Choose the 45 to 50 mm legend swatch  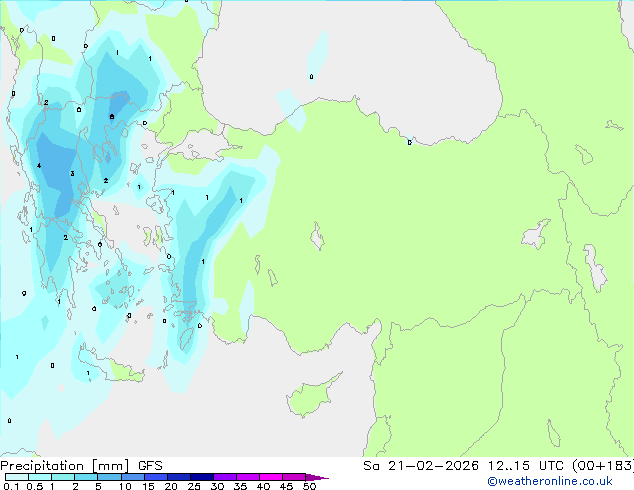pyautogui.click(x=294, y=477)
